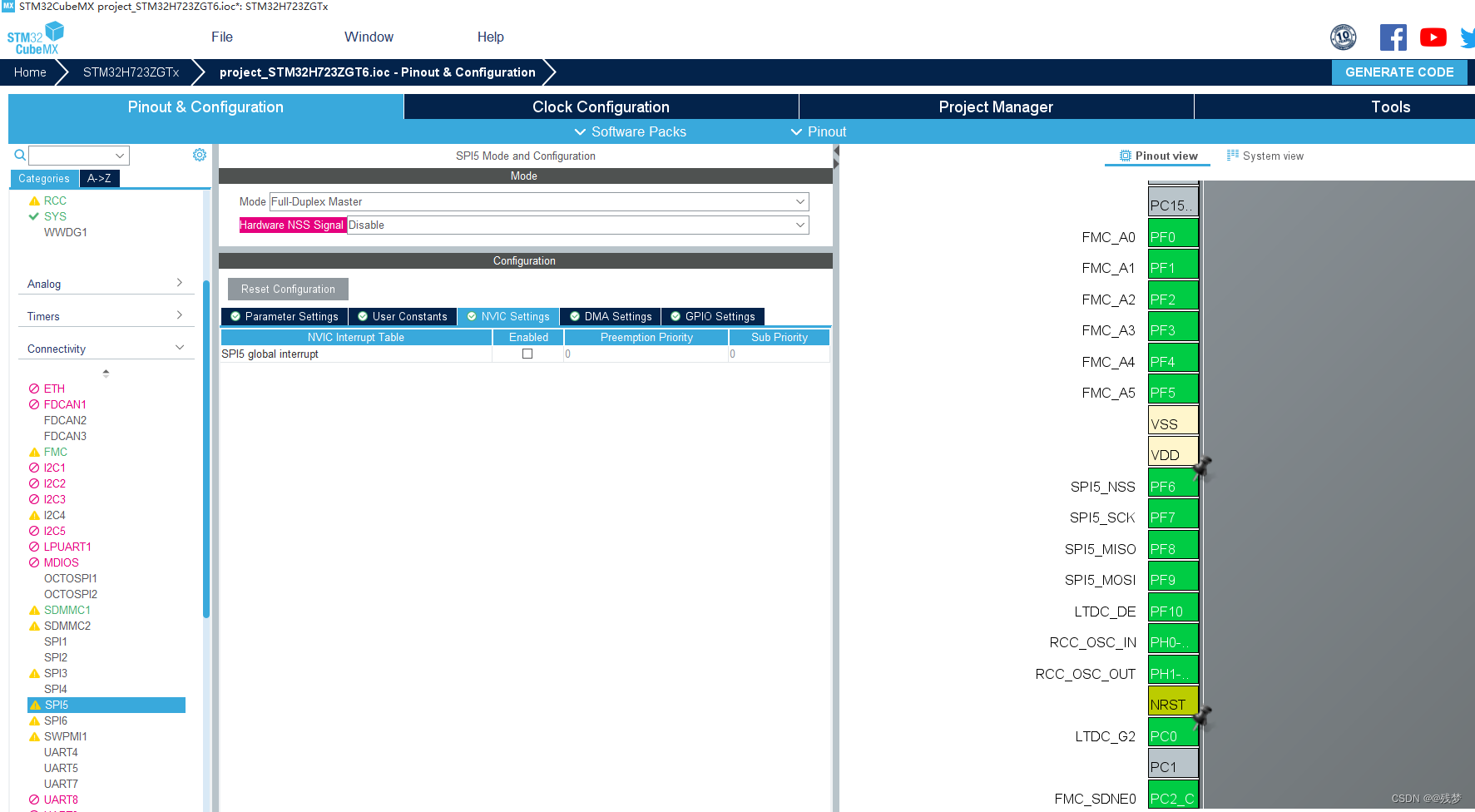
Task: Expand the Pinout dropdown menu
Action: point(819,131)
